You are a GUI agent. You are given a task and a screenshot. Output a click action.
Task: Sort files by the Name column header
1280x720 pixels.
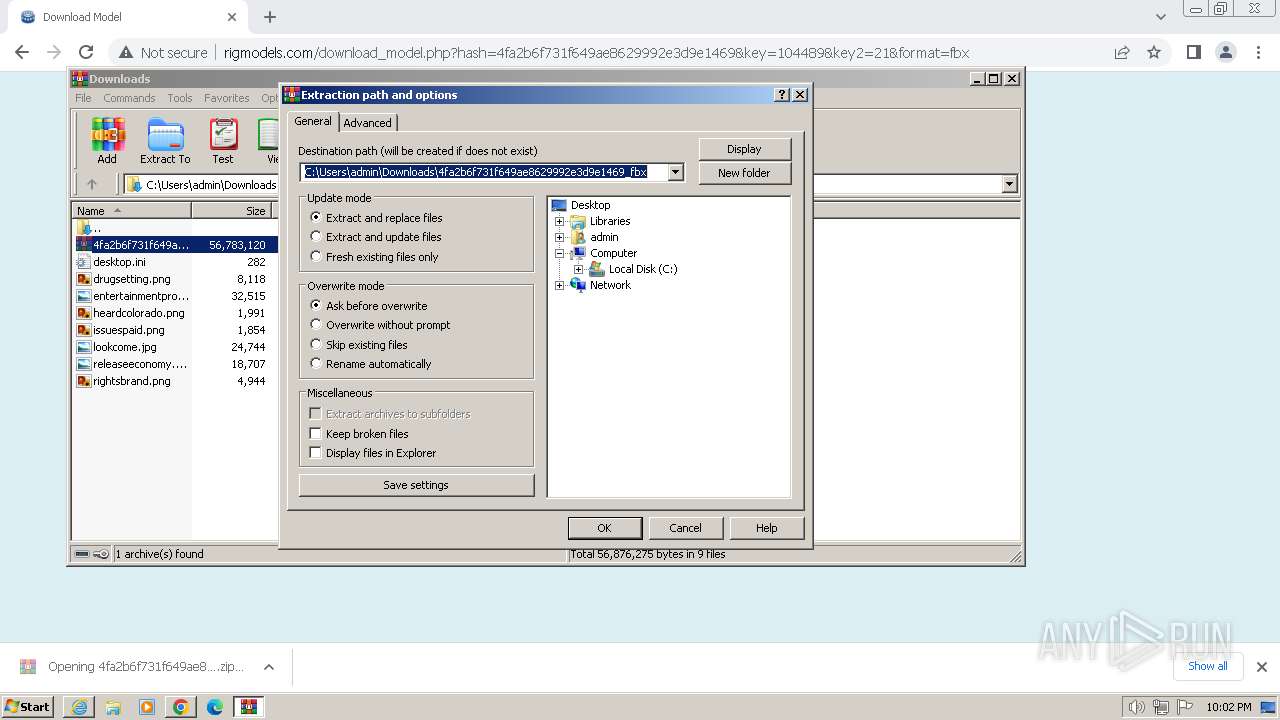click(x=131, y=210)
